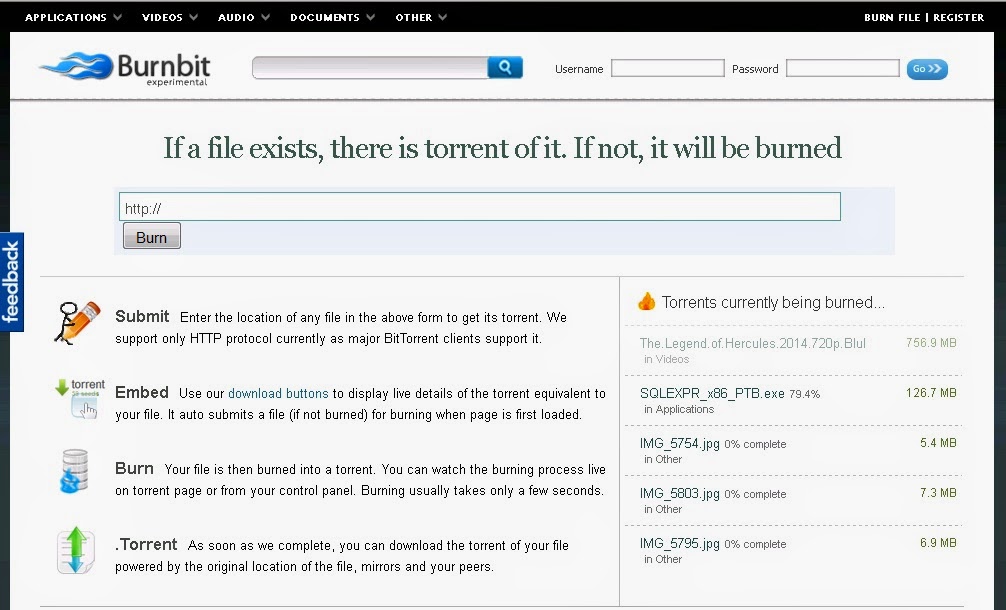Click inside the http:// URL field

[480, 206]
